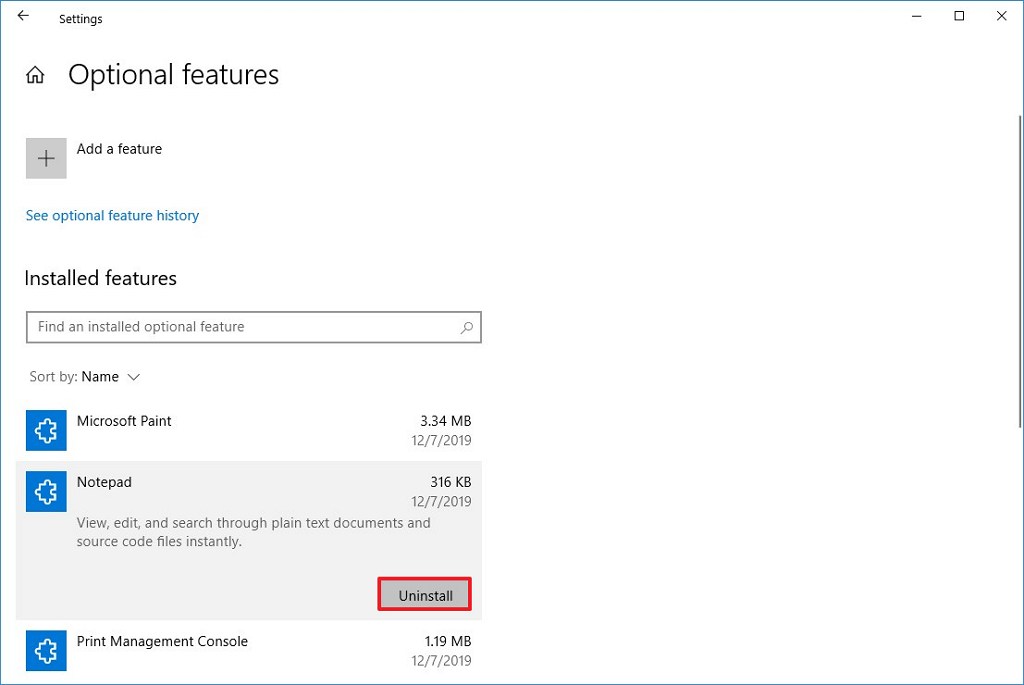This screenshot has width=1024, height=685.
Task: Maximize the Settings window
Action: point(959,16)
